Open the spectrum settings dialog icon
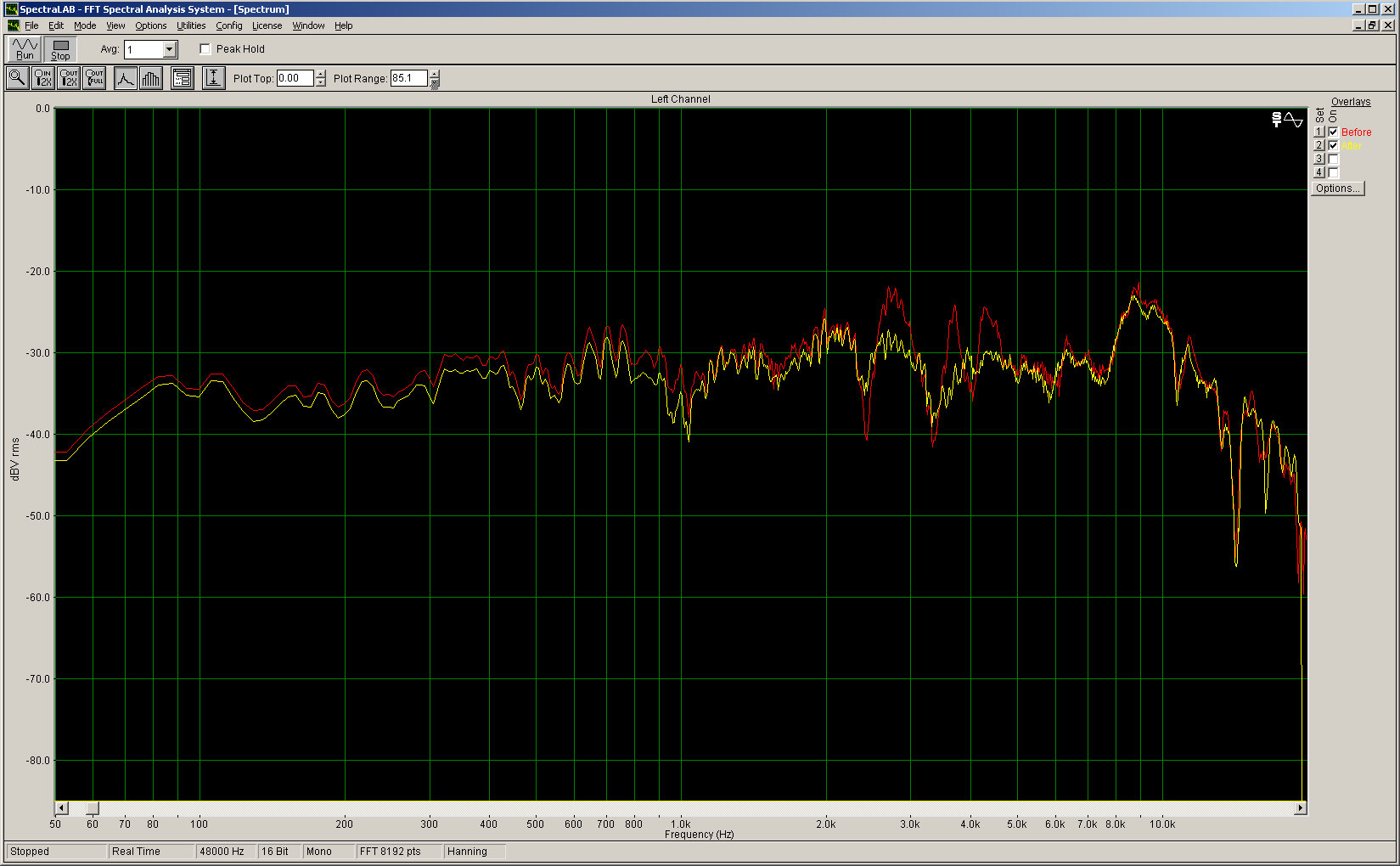The height and width of the screenshot is (866, 1400). tap(183, 78)
